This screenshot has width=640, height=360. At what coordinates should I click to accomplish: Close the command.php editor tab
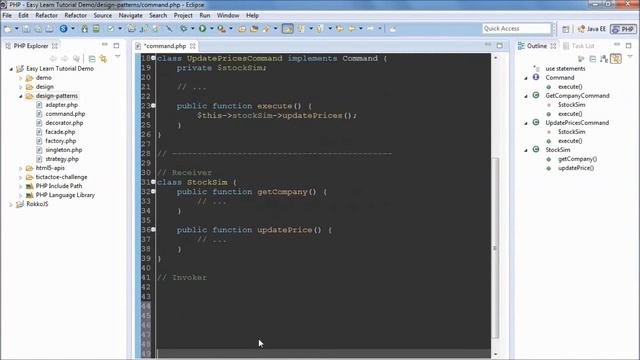coord(193,46)
